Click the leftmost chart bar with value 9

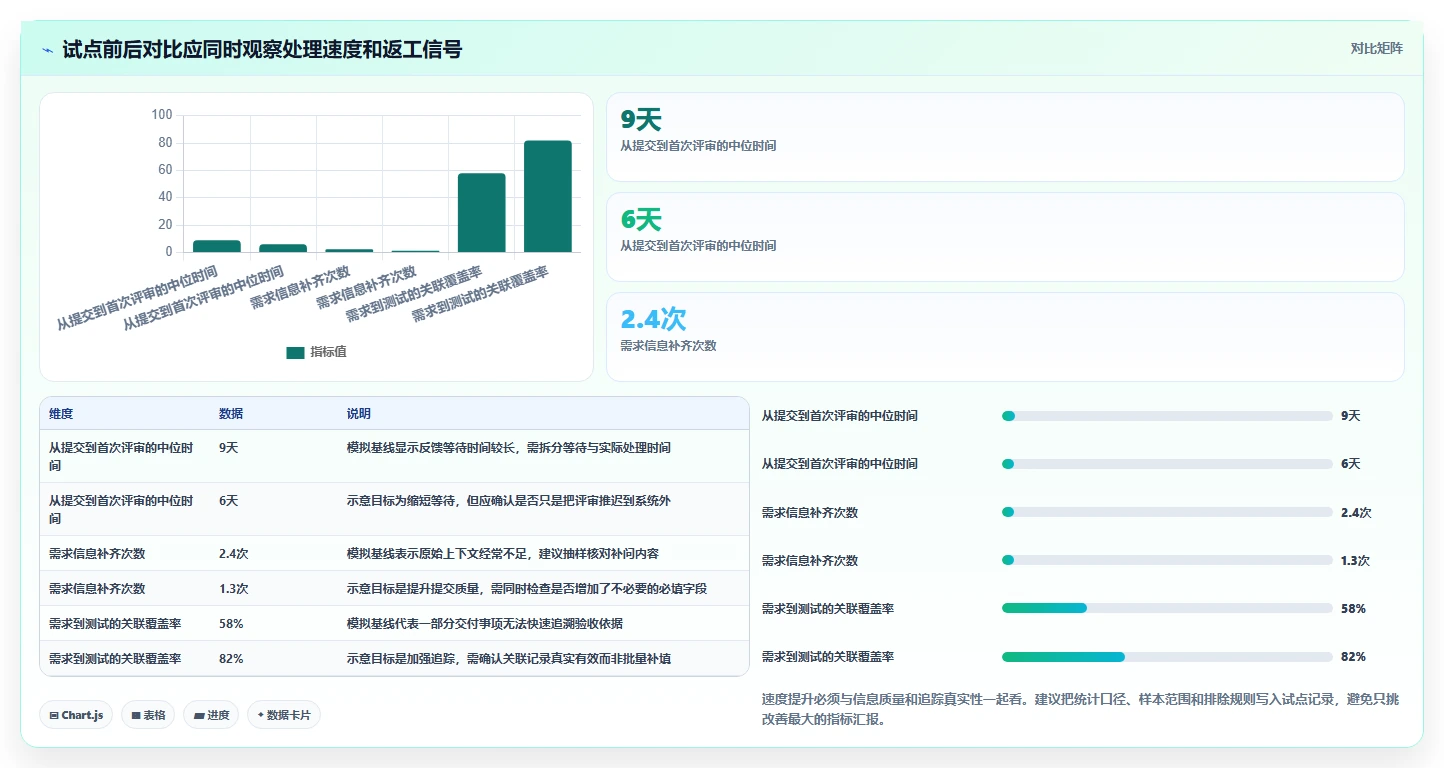coord(217,246)
